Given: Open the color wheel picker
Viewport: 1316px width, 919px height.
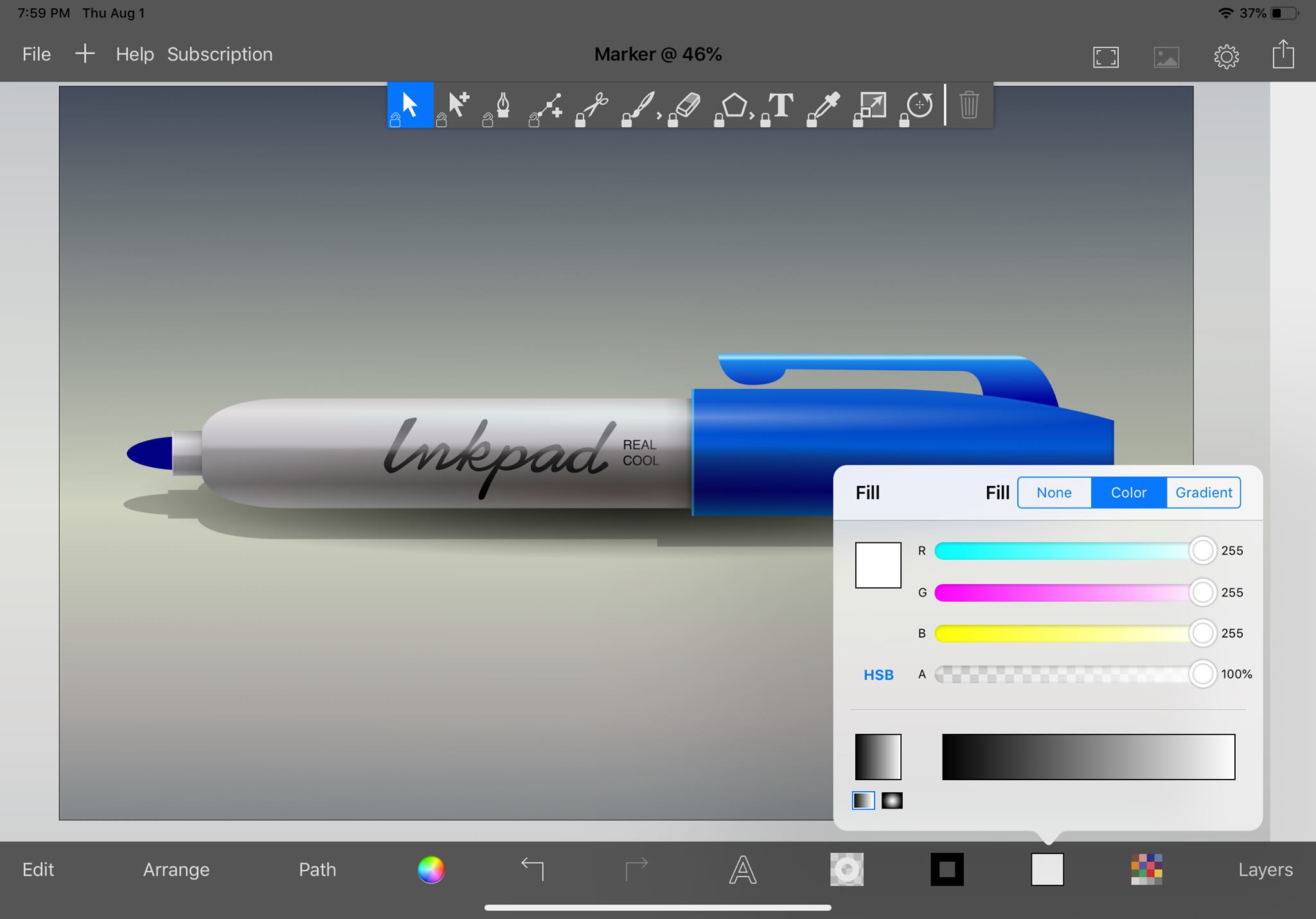Looking at the screenshot, I should pyautogui.click(x=431, y=870).
